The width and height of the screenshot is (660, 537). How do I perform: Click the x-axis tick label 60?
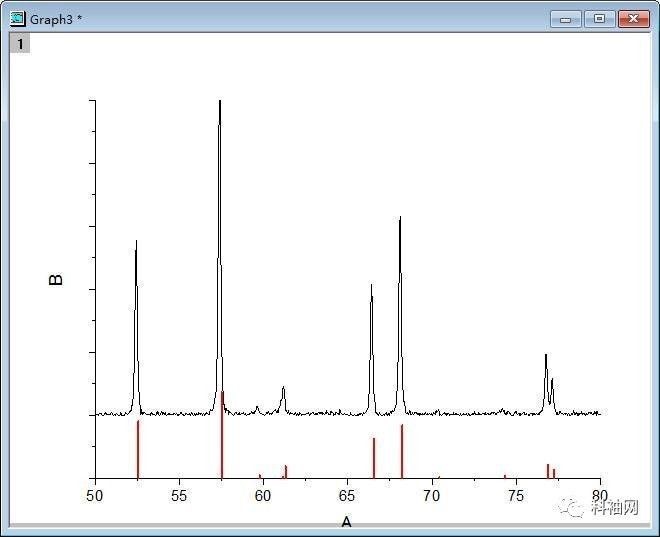tap(263, 496)
